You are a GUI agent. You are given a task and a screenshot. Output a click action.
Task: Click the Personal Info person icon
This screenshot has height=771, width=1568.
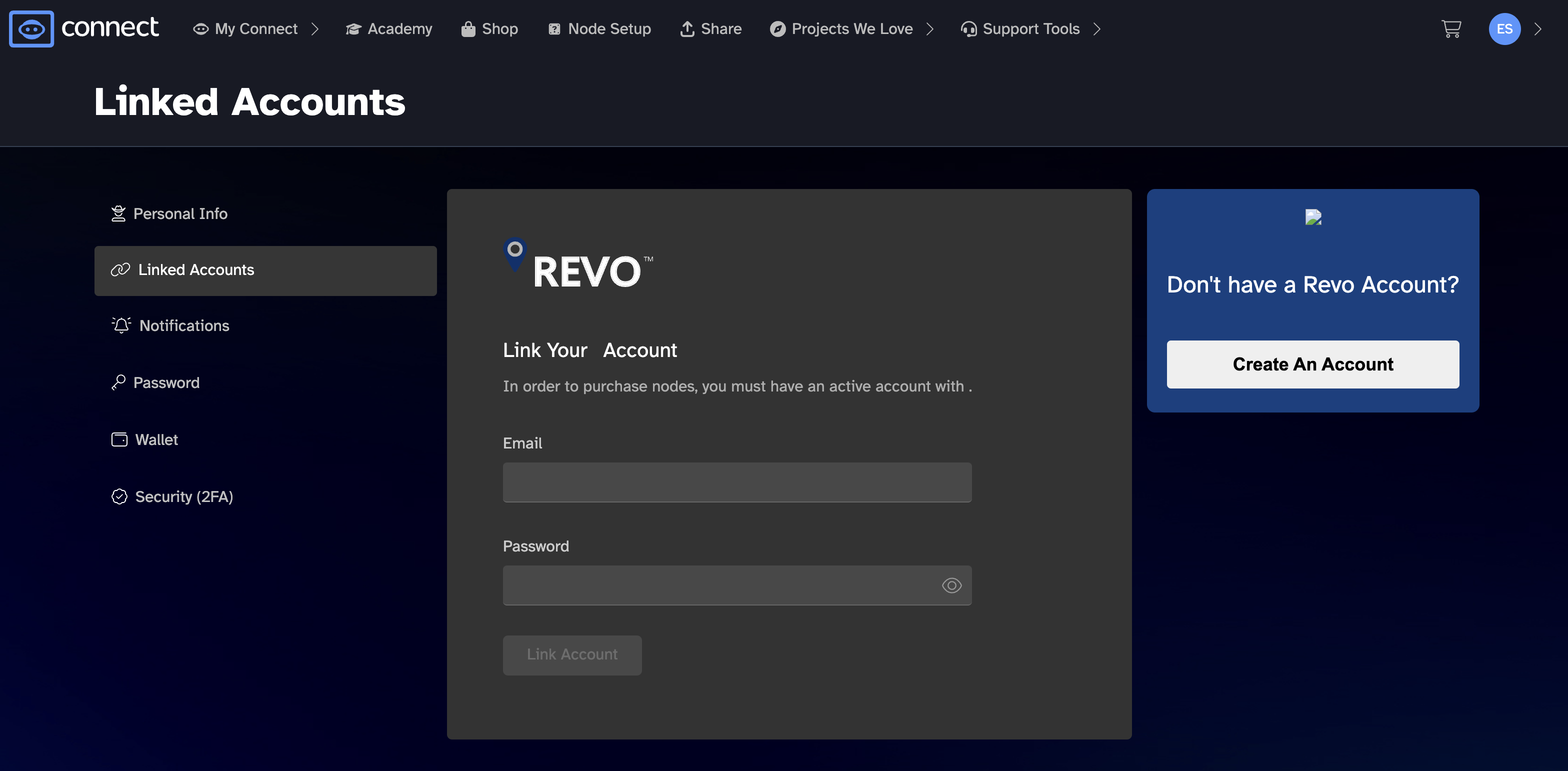(x=118, y=213)
